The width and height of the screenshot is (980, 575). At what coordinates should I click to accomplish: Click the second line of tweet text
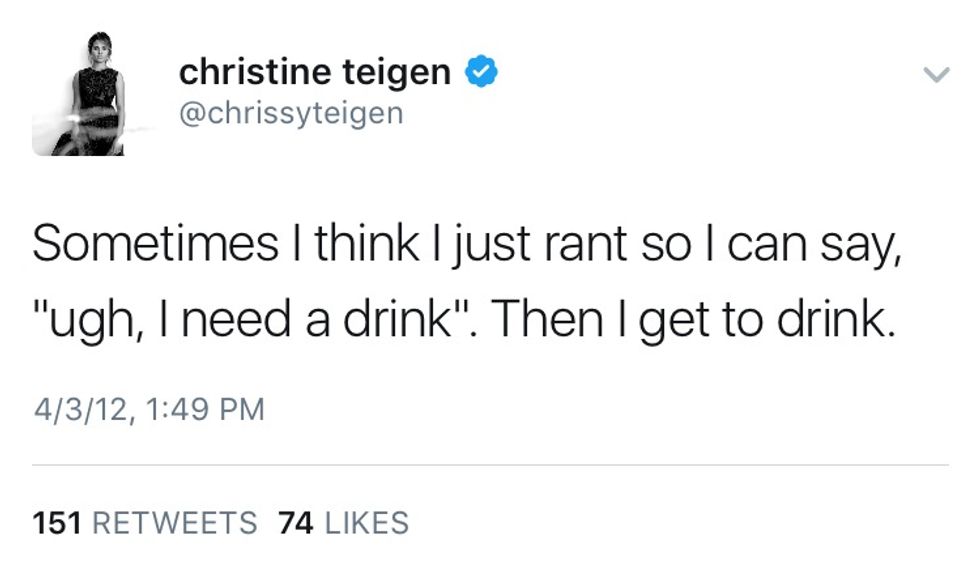coord(462,320)
